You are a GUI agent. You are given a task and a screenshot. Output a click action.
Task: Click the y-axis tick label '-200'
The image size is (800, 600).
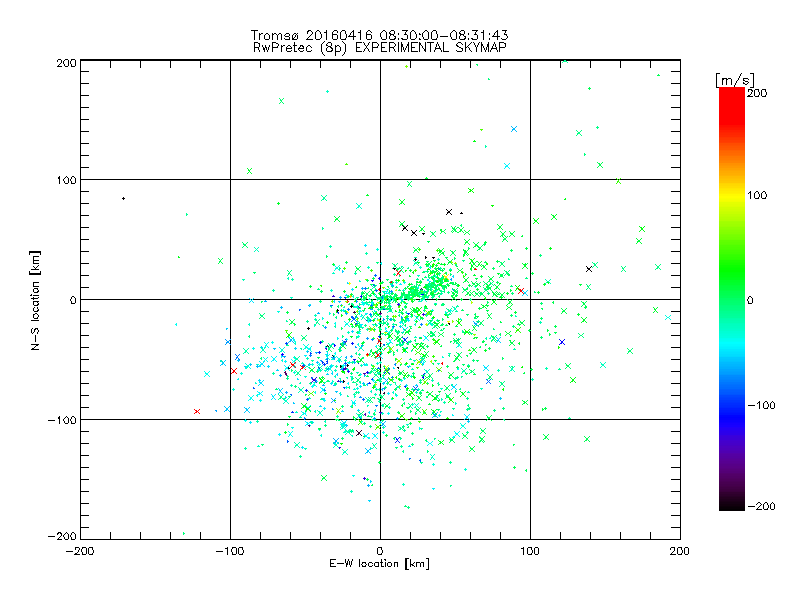coord(62,536)
